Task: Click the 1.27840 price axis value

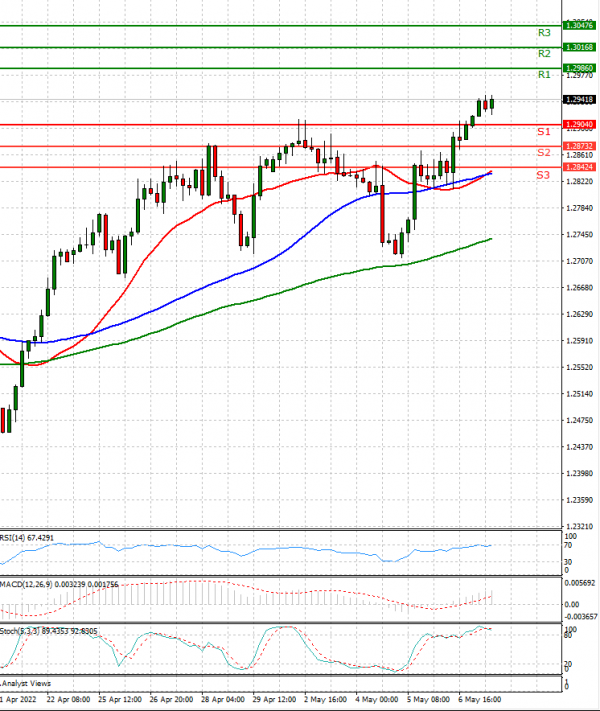Action: (580, 208)
